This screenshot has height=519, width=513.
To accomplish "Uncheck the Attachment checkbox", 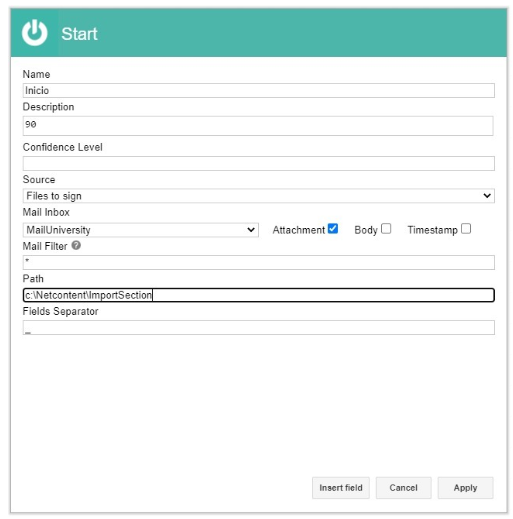I will pyautogui.click(x=333, y=229).
